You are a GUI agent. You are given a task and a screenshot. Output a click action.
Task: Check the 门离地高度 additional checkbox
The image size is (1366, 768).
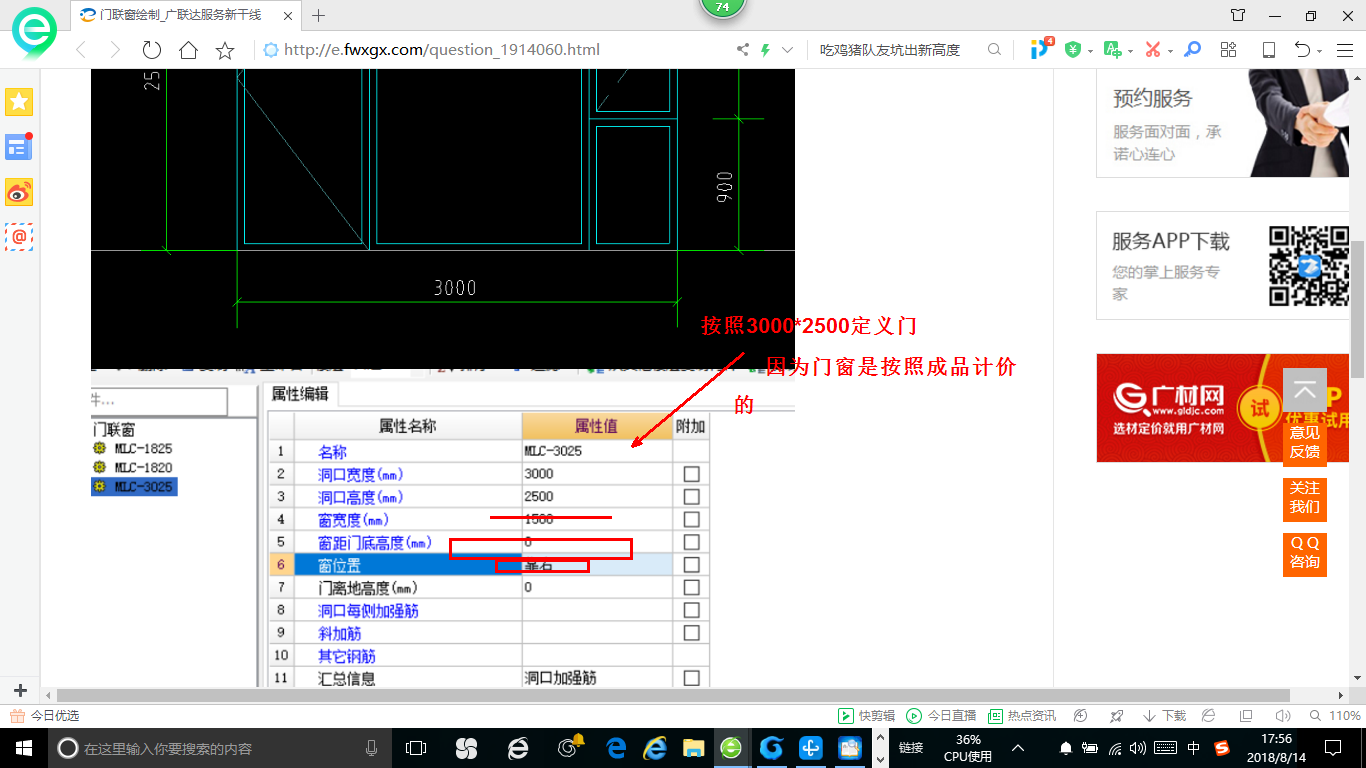pos(691,588)
